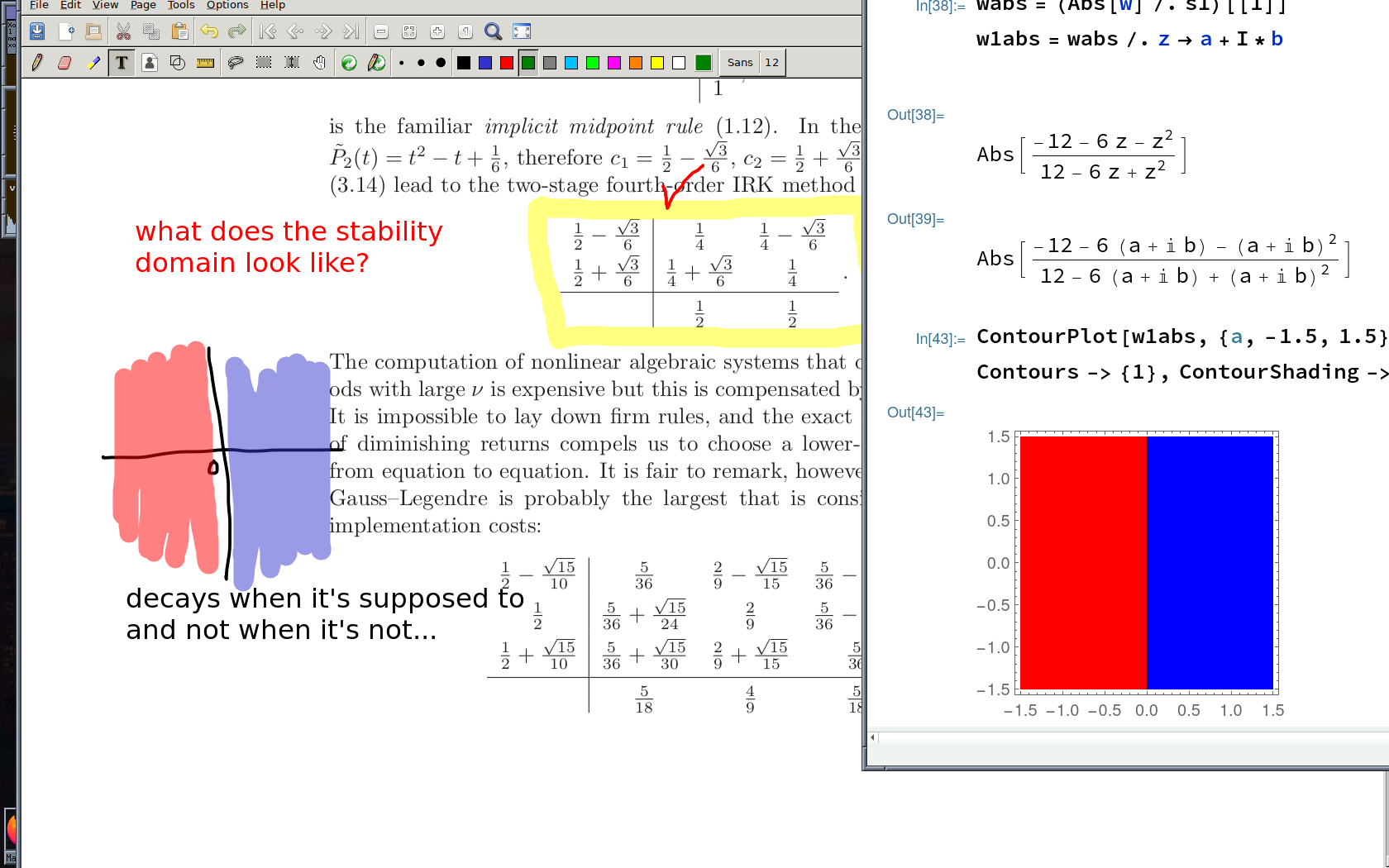Click the magnifier Zoom icon
This screenshot has width=1389, height=868.
pyautogui.click(x=493, y=32)
